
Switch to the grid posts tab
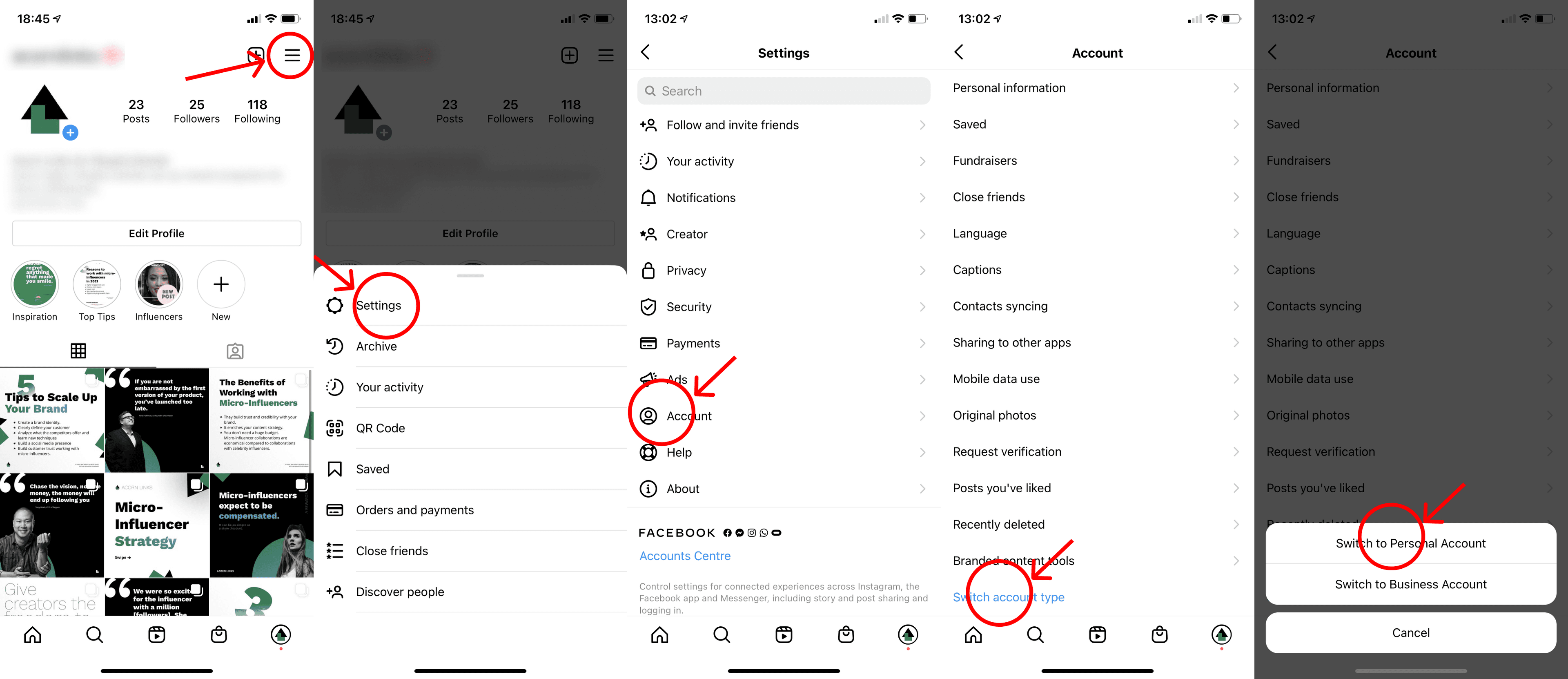[78, 351]
